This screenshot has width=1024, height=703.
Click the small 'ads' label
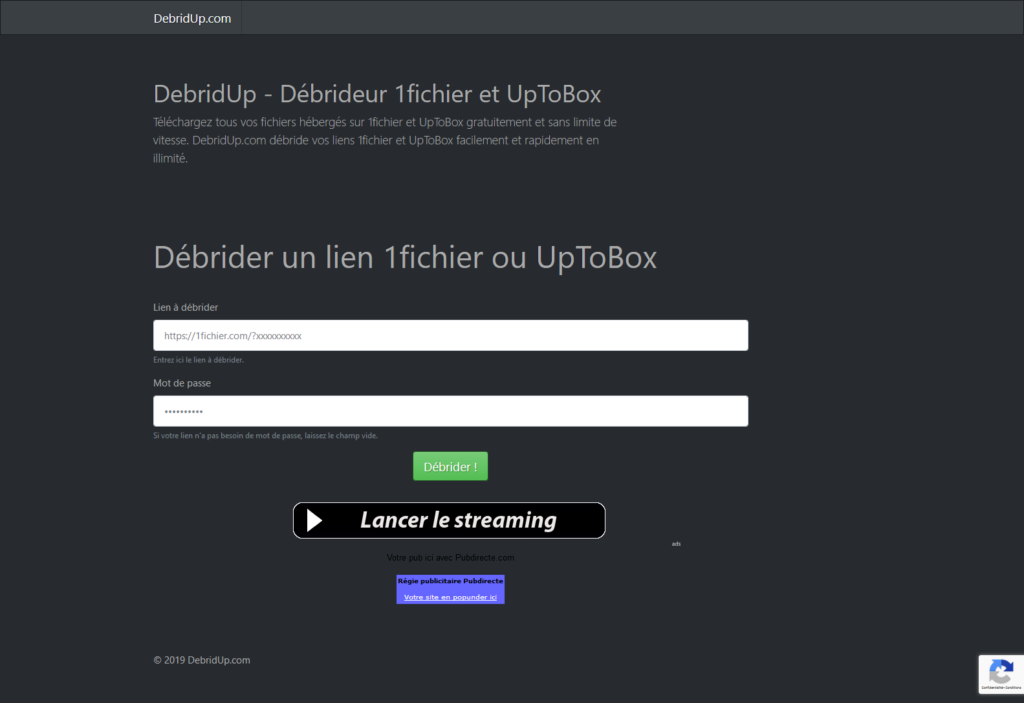coord(676,544)
